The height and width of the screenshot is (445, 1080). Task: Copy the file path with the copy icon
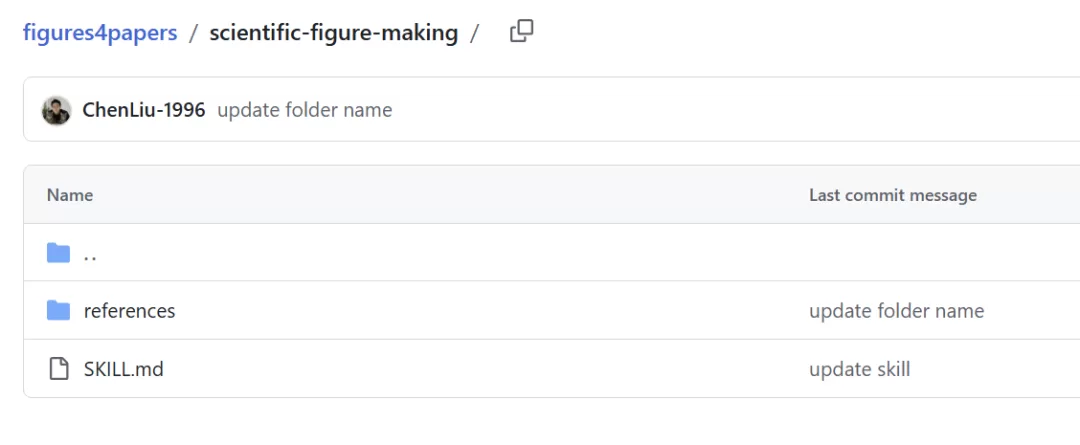click(x=521, y=32)
